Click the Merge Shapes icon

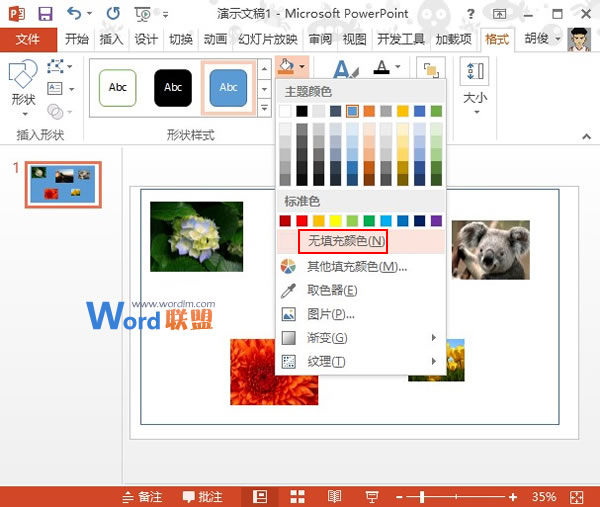(x=55, y=111)
